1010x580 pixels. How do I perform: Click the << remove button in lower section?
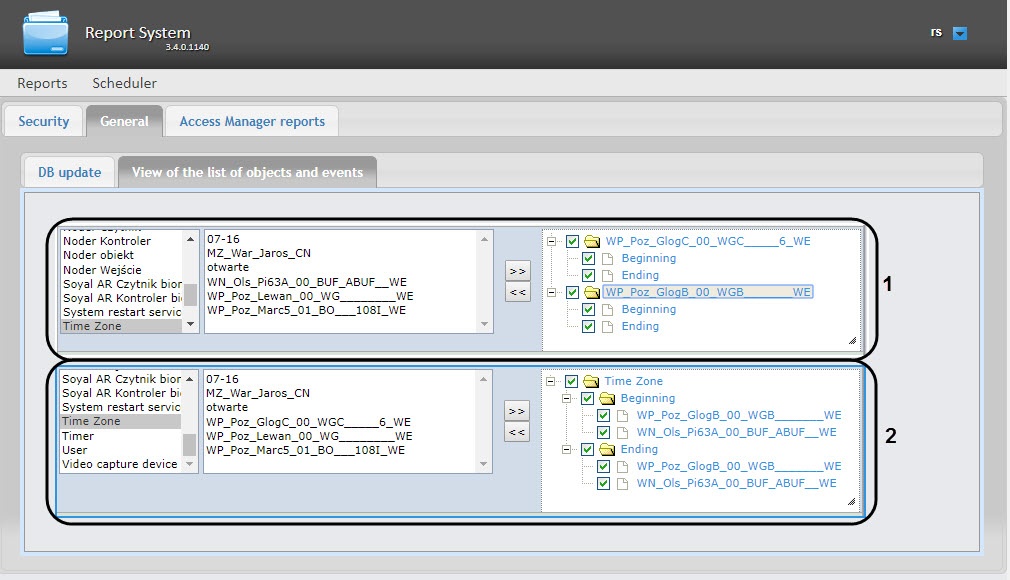tap(517, 432)
